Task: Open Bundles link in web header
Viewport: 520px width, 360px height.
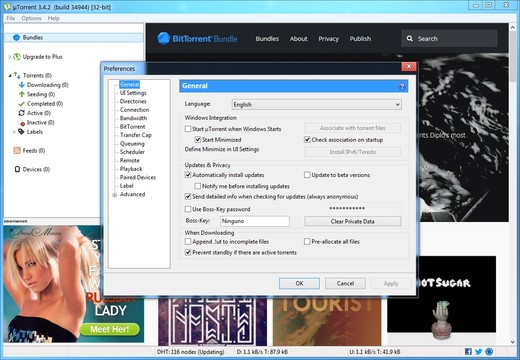Action: click(x=267, y=39)
